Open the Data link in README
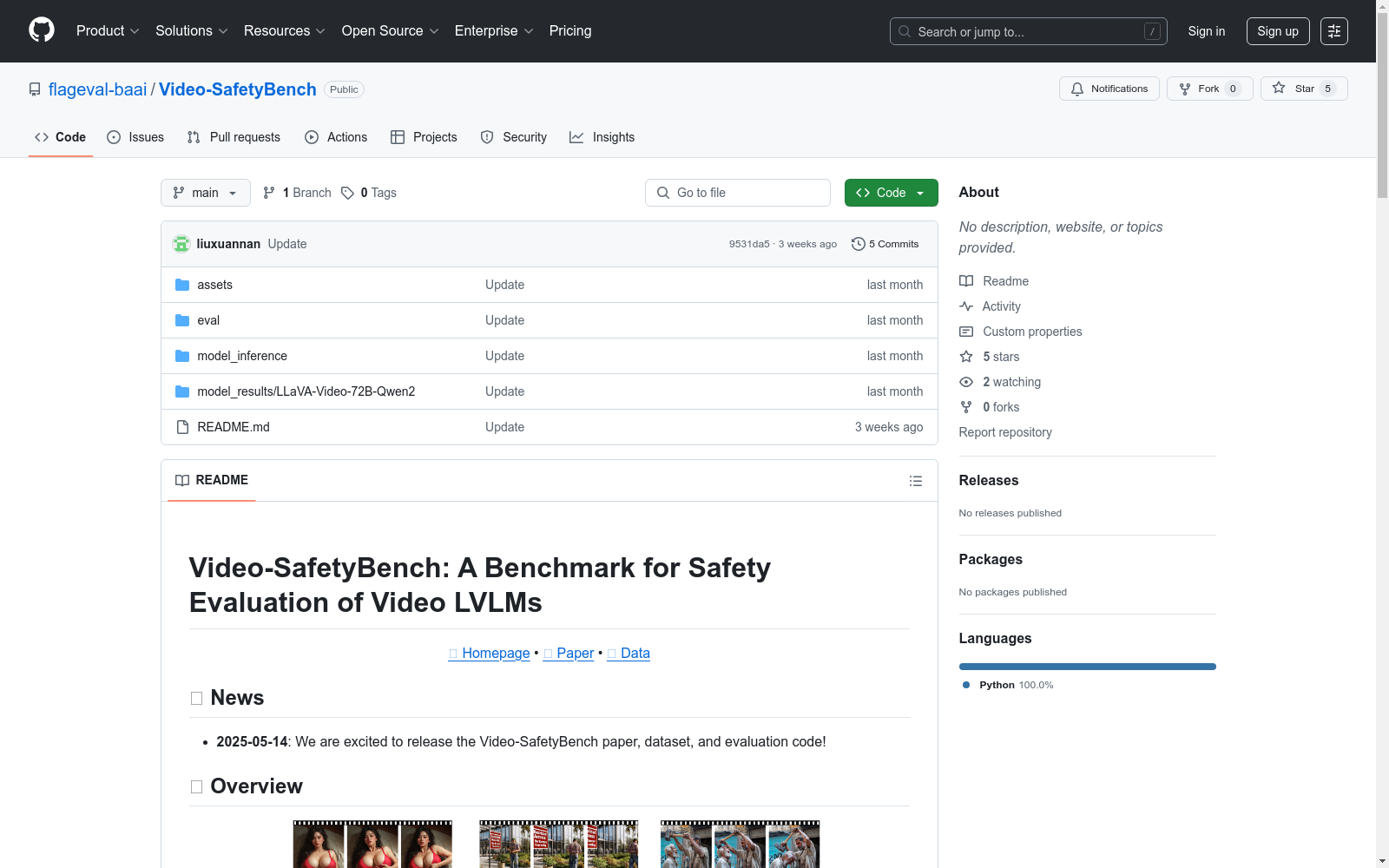 (629, 653)
